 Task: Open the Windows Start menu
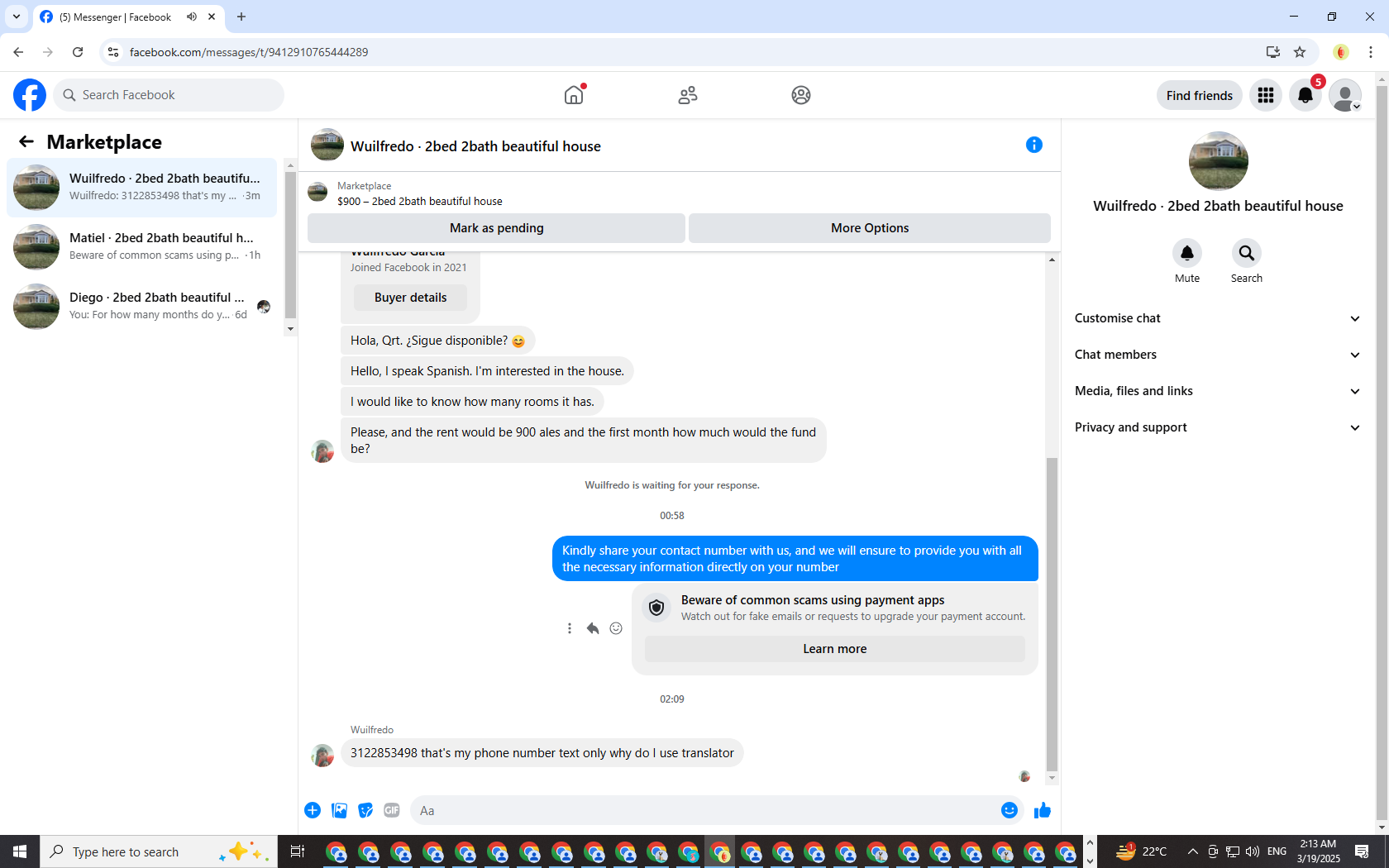click(x=20, y=851)
